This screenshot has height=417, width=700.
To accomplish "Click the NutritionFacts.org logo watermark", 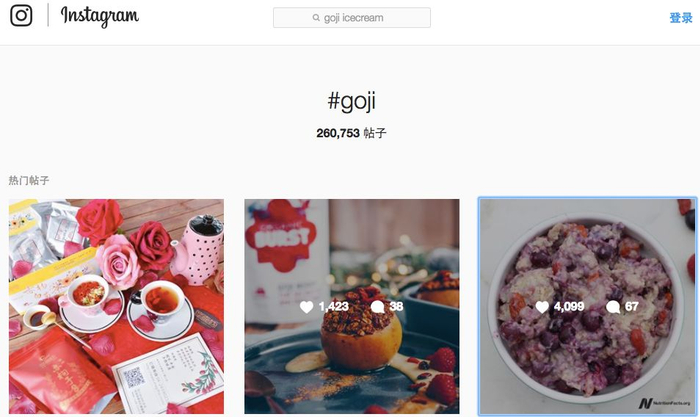I will pyautogui.click(x=664, y=403).
